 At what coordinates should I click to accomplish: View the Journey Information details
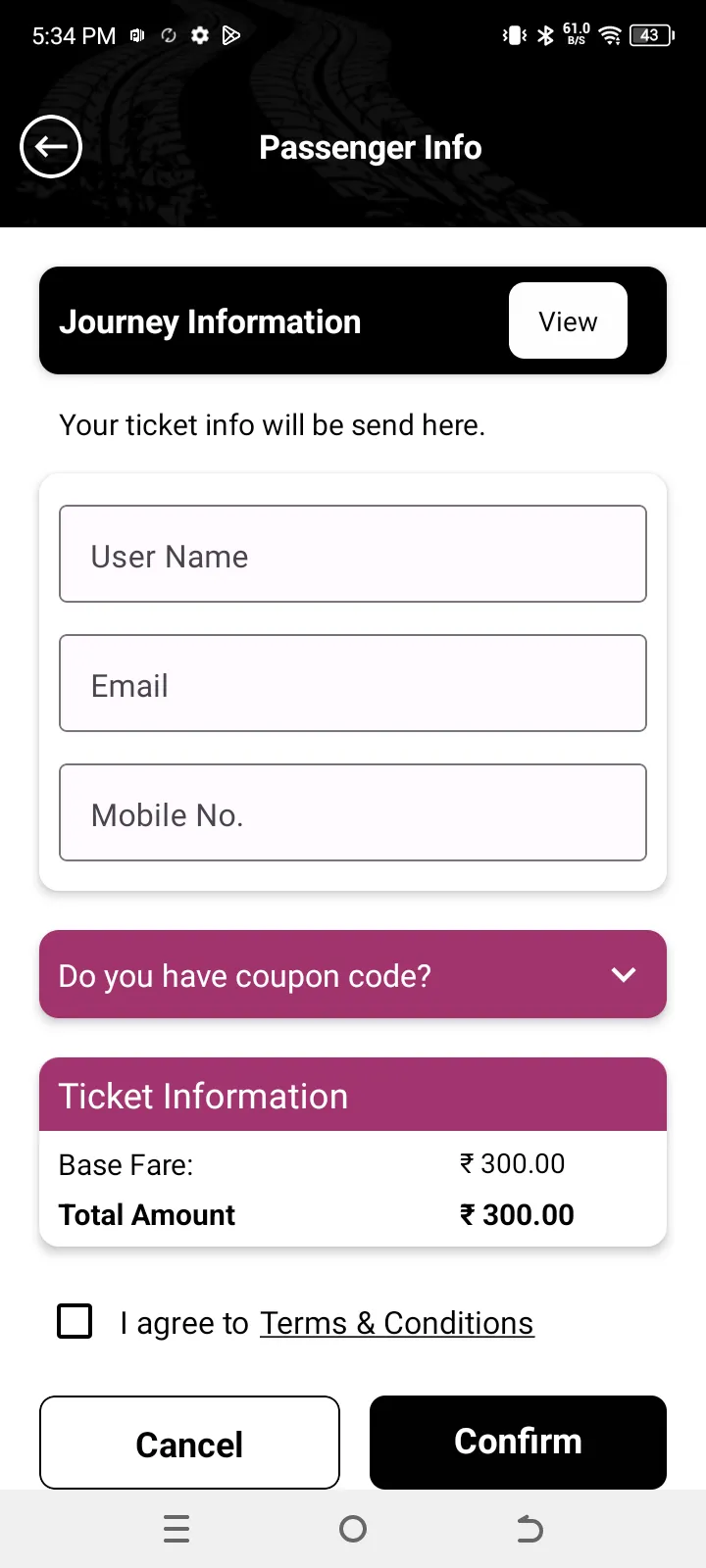pos(568,320)
